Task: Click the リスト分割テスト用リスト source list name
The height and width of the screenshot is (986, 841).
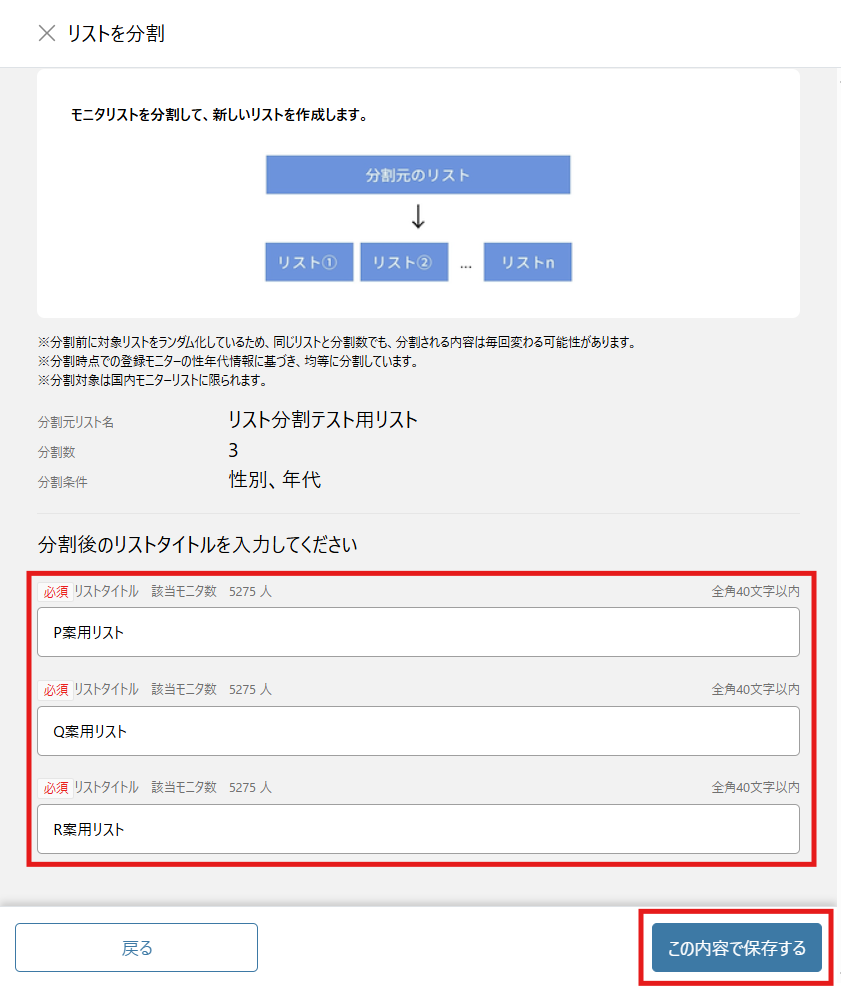Action: click(x=323, y=420)
